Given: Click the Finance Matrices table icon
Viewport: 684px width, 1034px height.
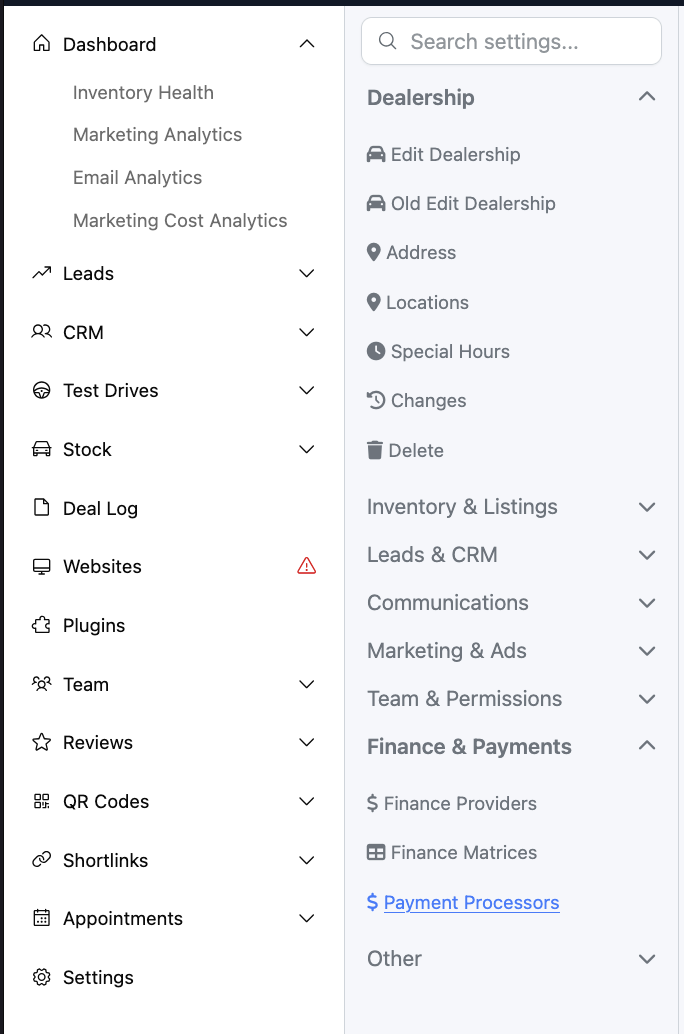Looking at the screenshot, I should [376, 852].
